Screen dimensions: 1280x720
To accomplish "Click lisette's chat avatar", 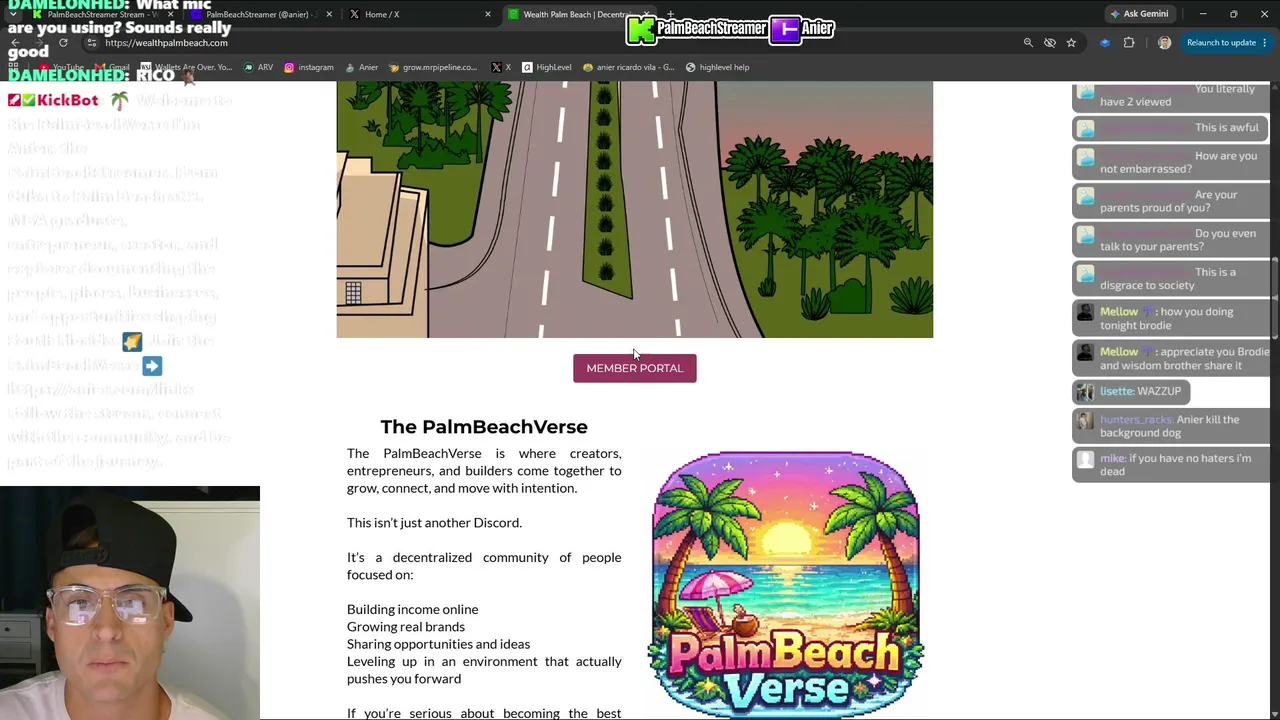I will point(1085,392).
